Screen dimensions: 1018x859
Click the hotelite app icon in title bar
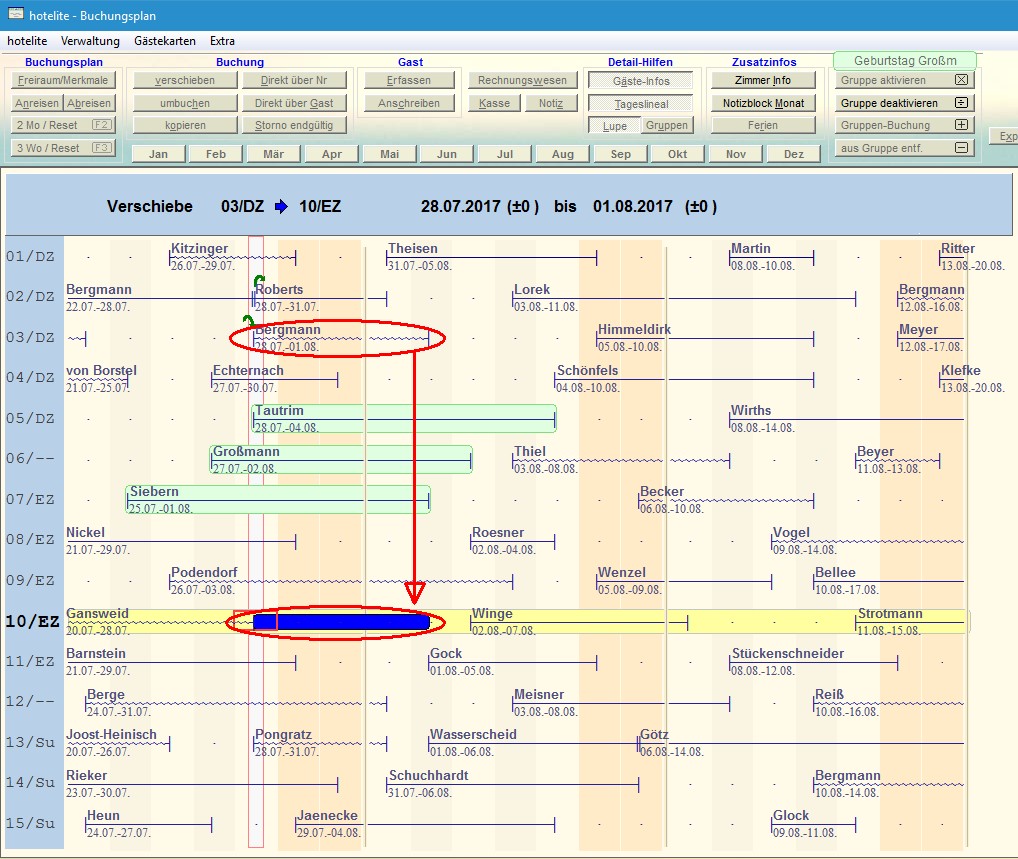point(15,15)
